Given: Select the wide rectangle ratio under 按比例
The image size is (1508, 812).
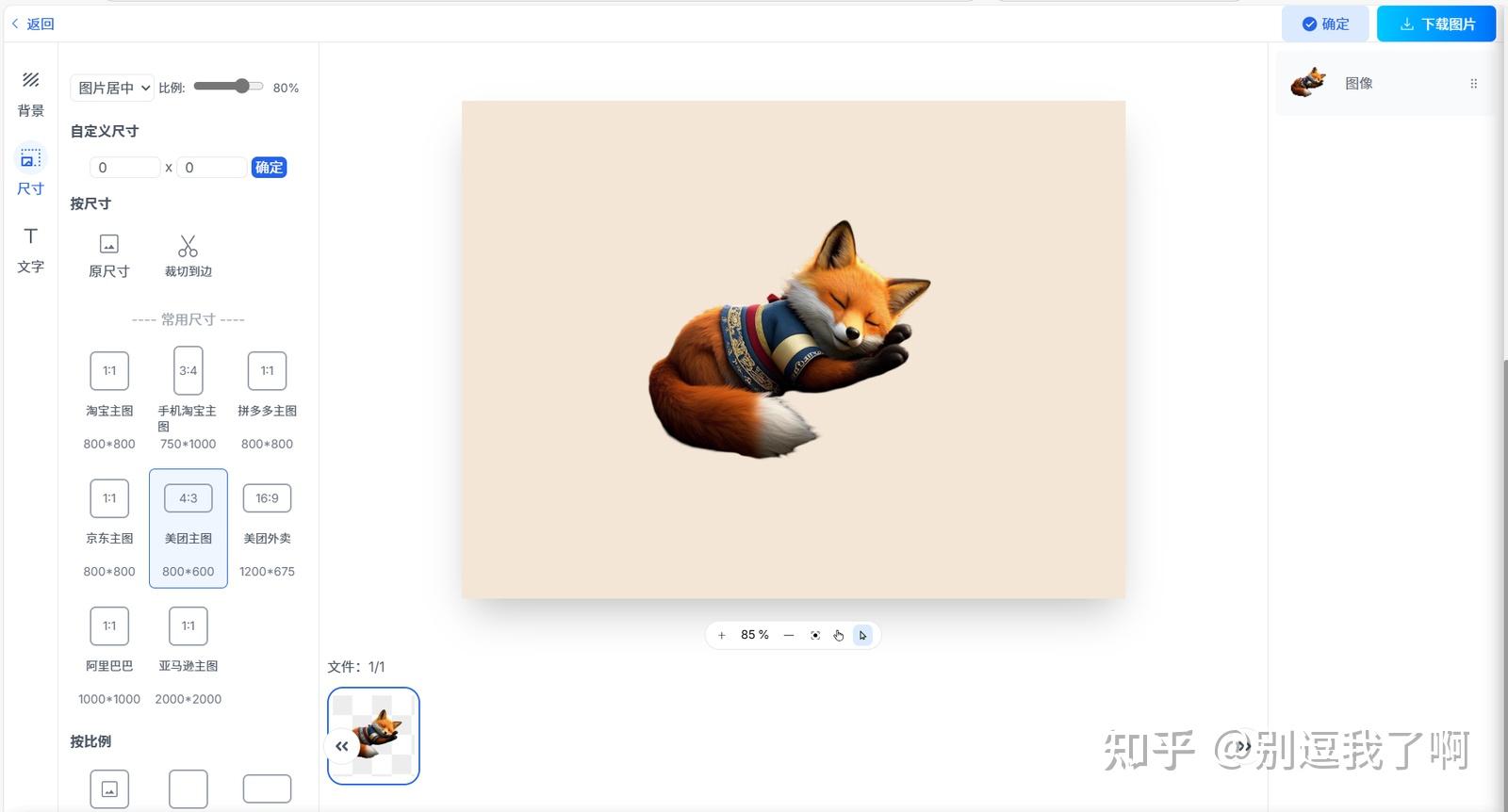Looking at the screenshot, I should pos(267,788).
